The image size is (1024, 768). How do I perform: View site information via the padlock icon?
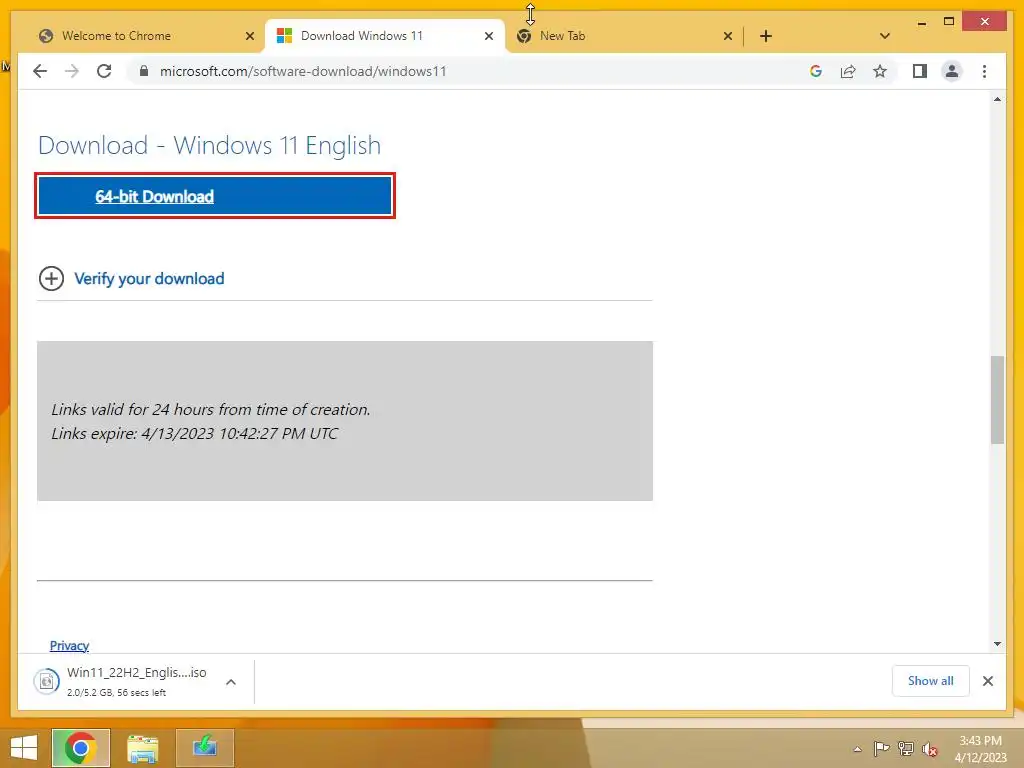click(144, 71)
